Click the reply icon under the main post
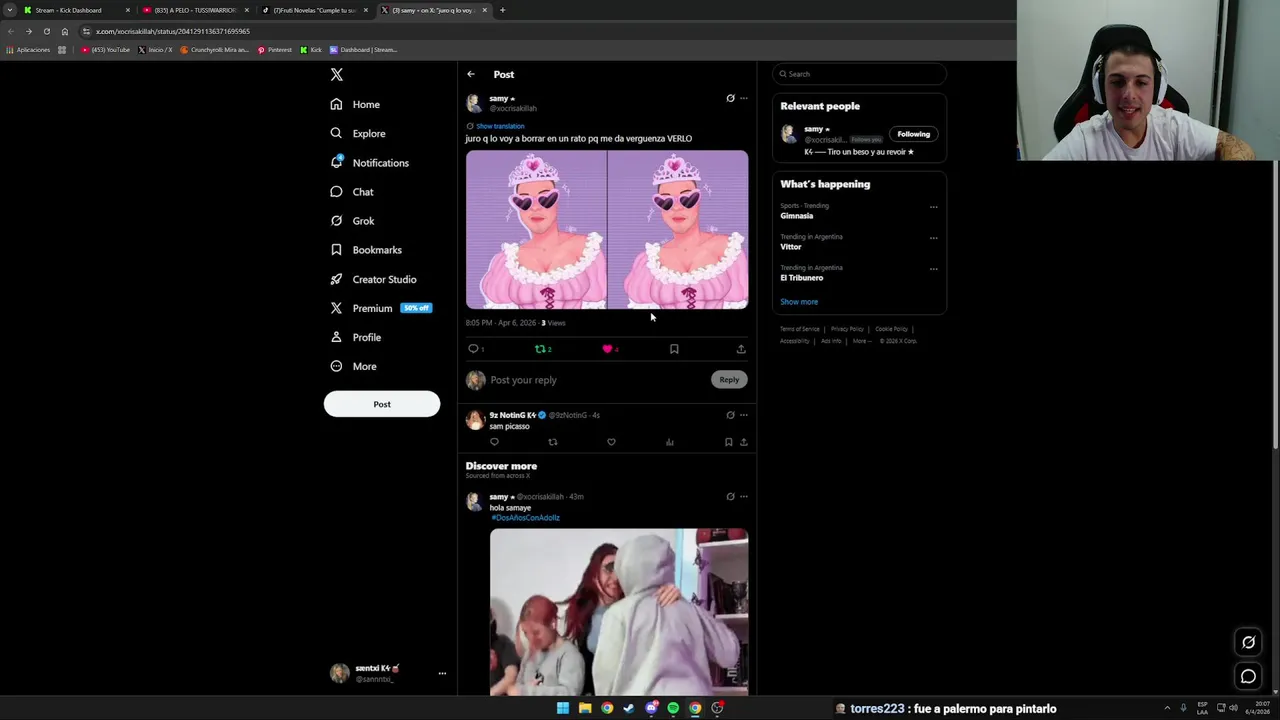Screen dimensions: 1280x720 [x=474, y=349]
